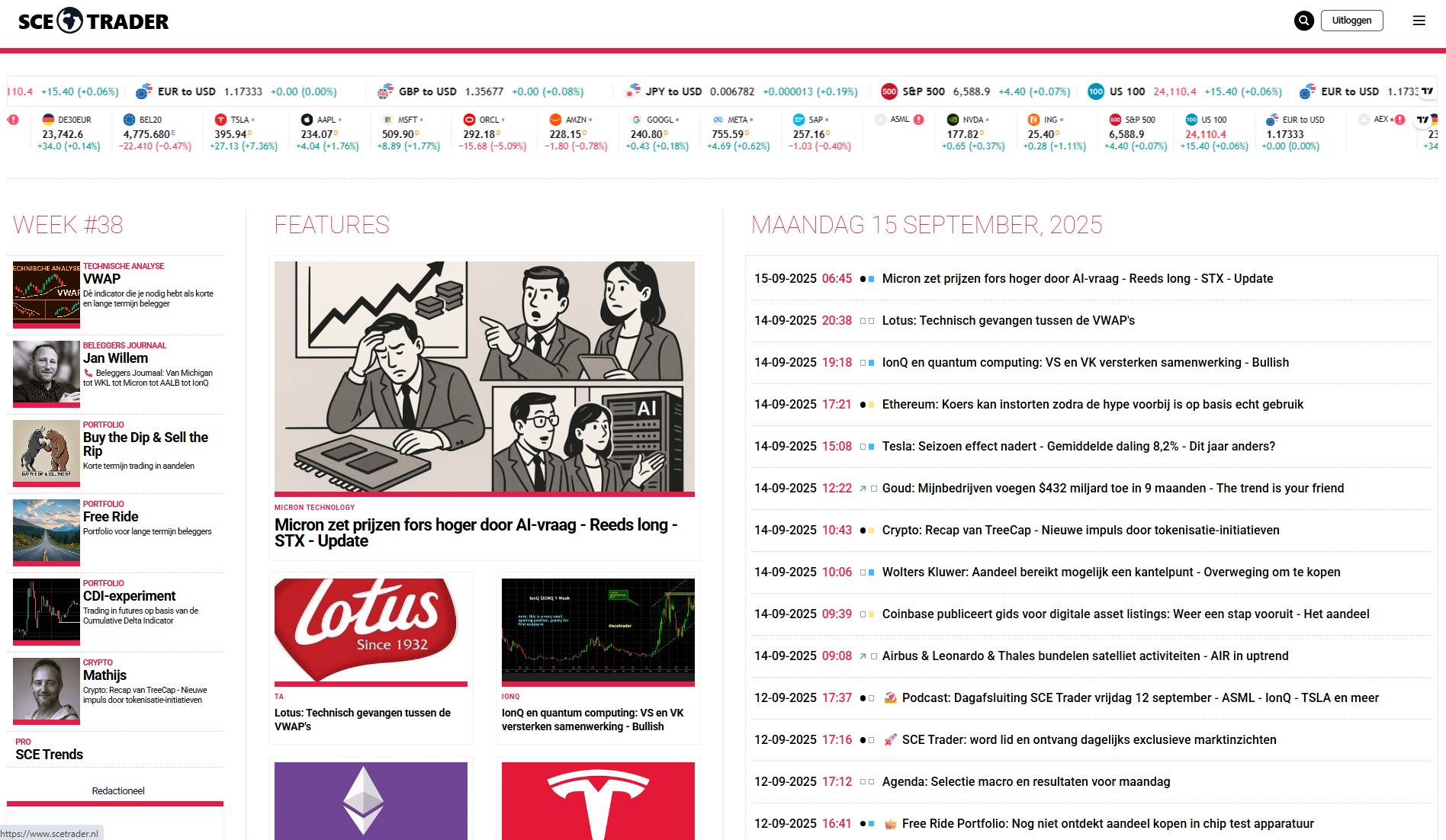Image resolution: width=1446 pixels, height=840 pixels.
Task: Open 'Agenda: Selectie macro en resultaten' headline
Action: coord(1026,782)
